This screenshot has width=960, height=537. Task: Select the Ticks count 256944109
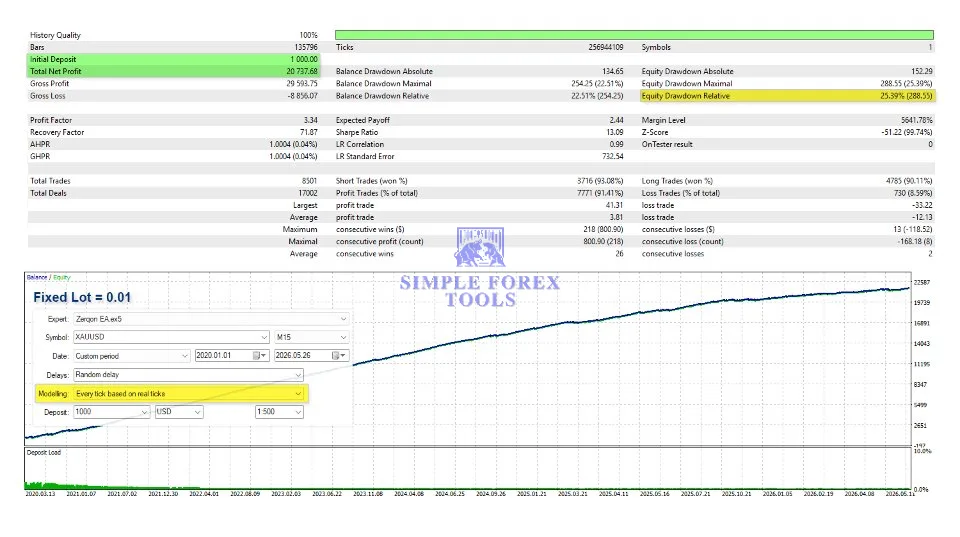point(606,47)
